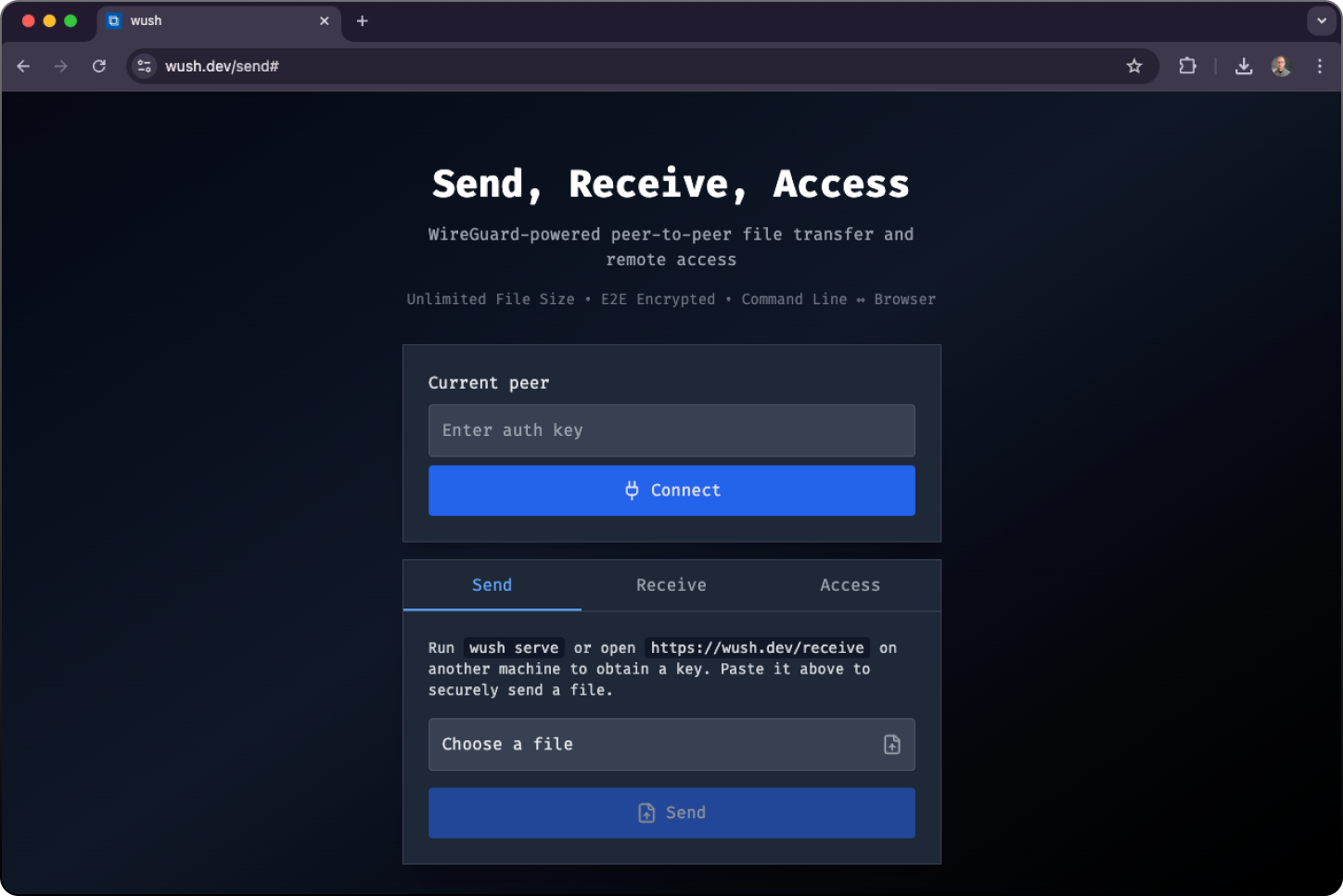
Task: Click the file upload icon in file chooser
Action: tap(892, 745)
